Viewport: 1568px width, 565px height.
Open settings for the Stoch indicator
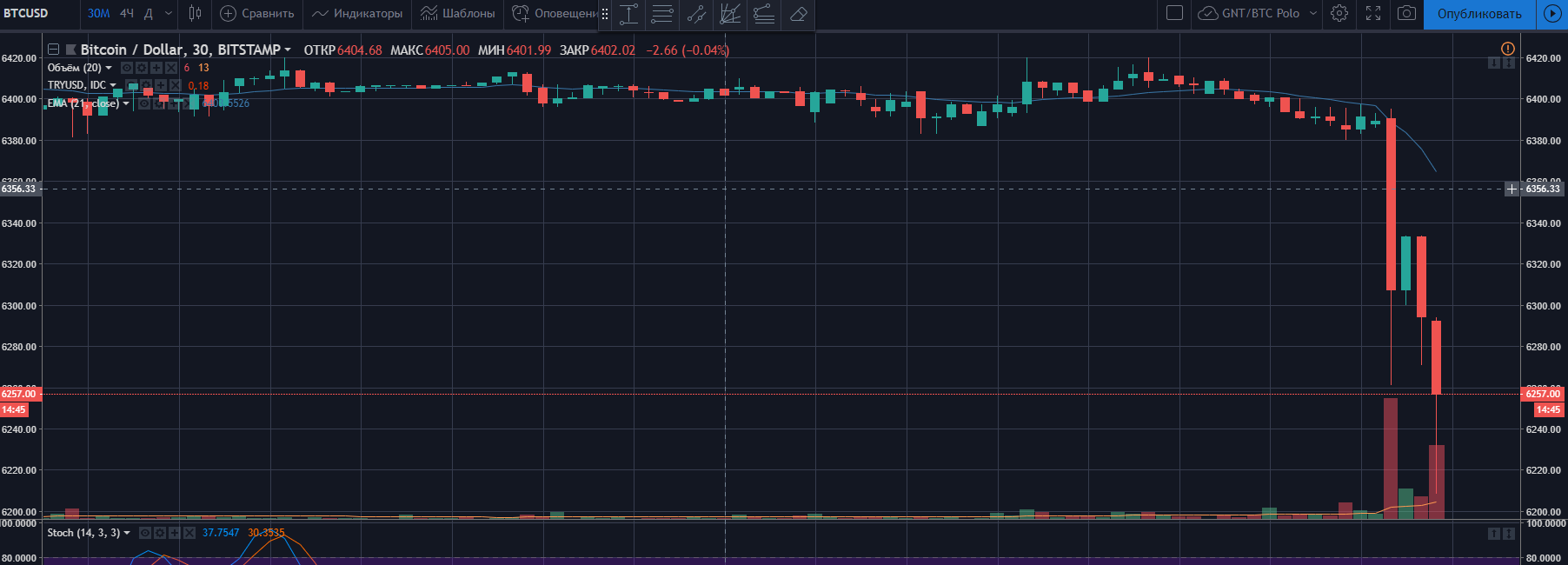click(160, 533)
